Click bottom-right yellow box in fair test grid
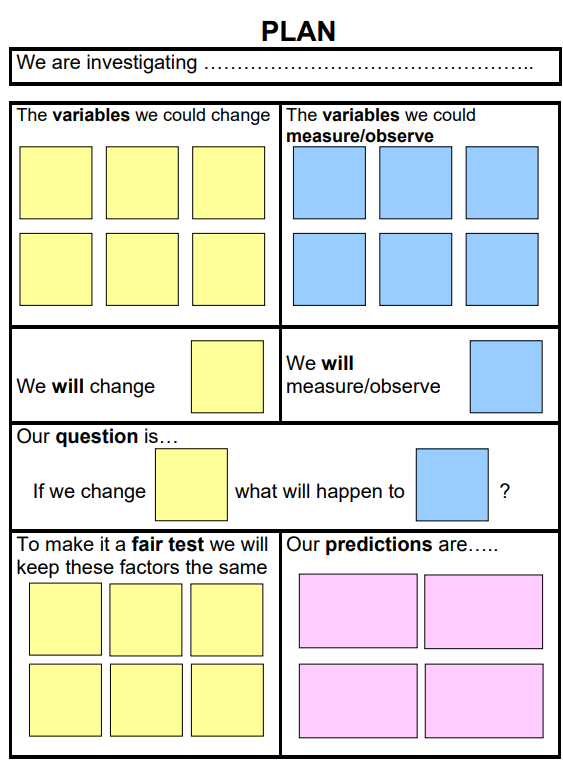This screenshot has height=766, width=563. (x=227, y=700)
